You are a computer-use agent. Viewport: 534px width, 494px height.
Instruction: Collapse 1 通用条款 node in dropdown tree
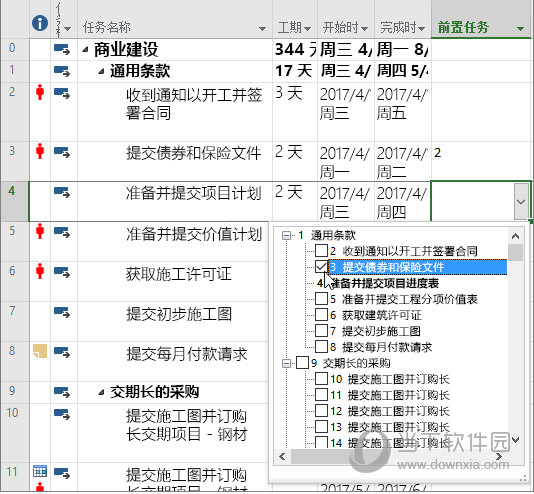click(286, 235)
